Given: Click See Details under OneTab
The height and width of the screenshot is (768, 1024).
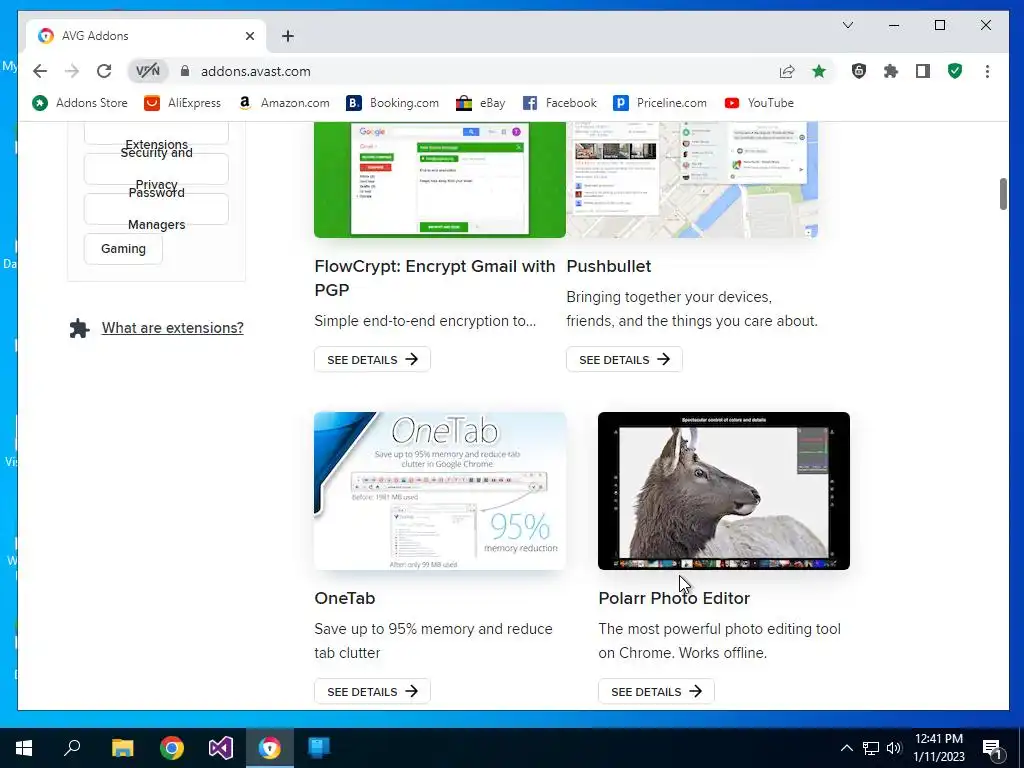Looking at the screenshot, I should [x=372, y=691].
